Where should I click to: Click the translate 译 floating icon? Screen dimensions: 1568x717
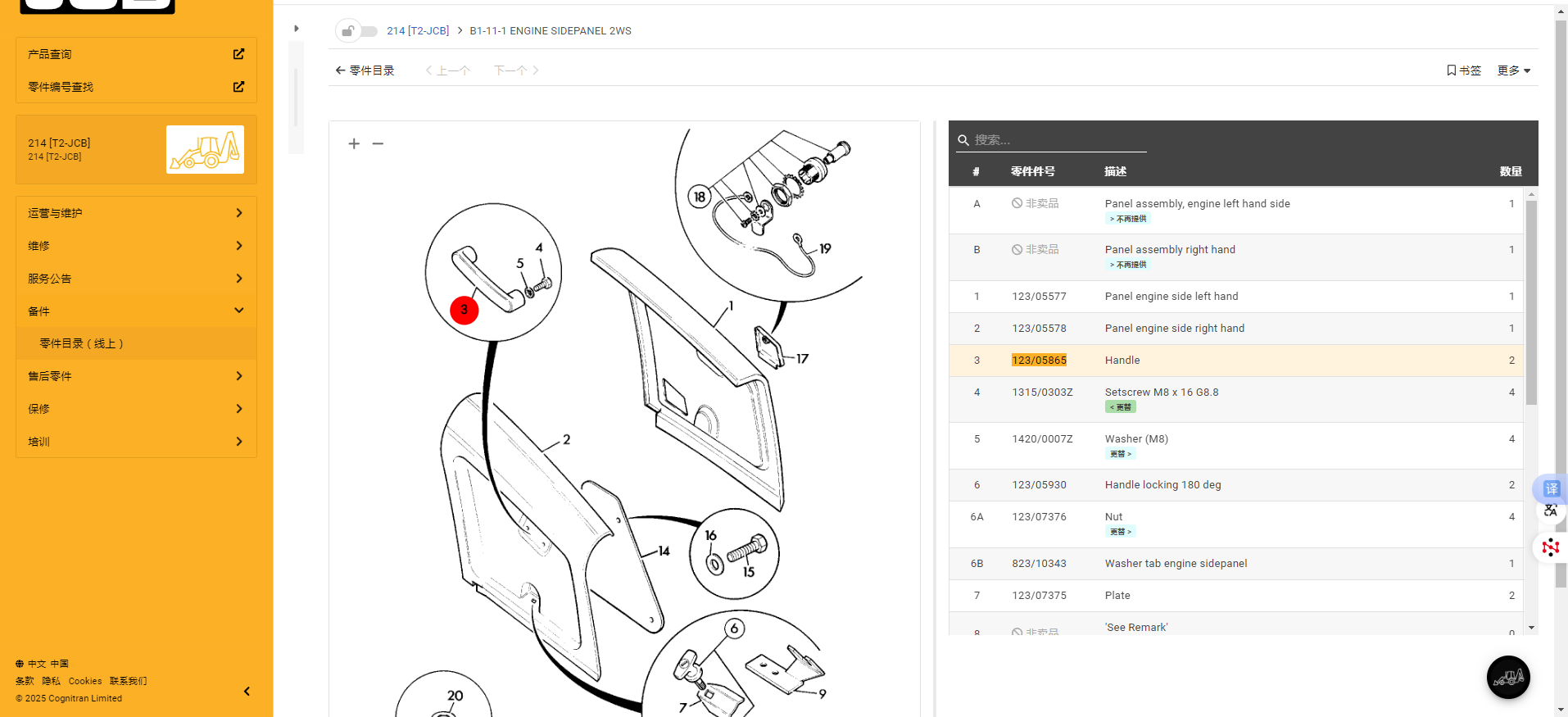1551,488
